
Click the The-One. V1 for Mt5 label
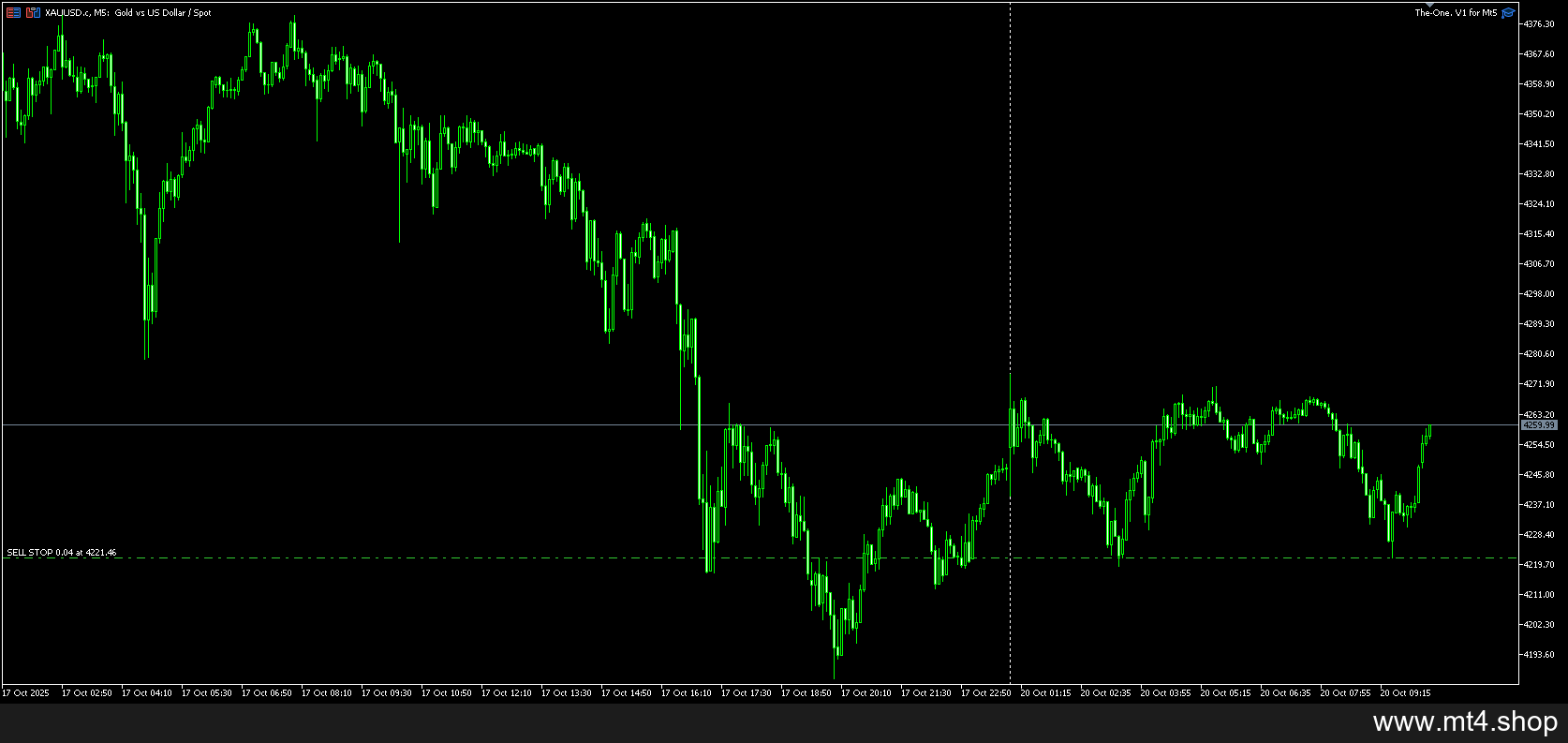point(1456,12)
